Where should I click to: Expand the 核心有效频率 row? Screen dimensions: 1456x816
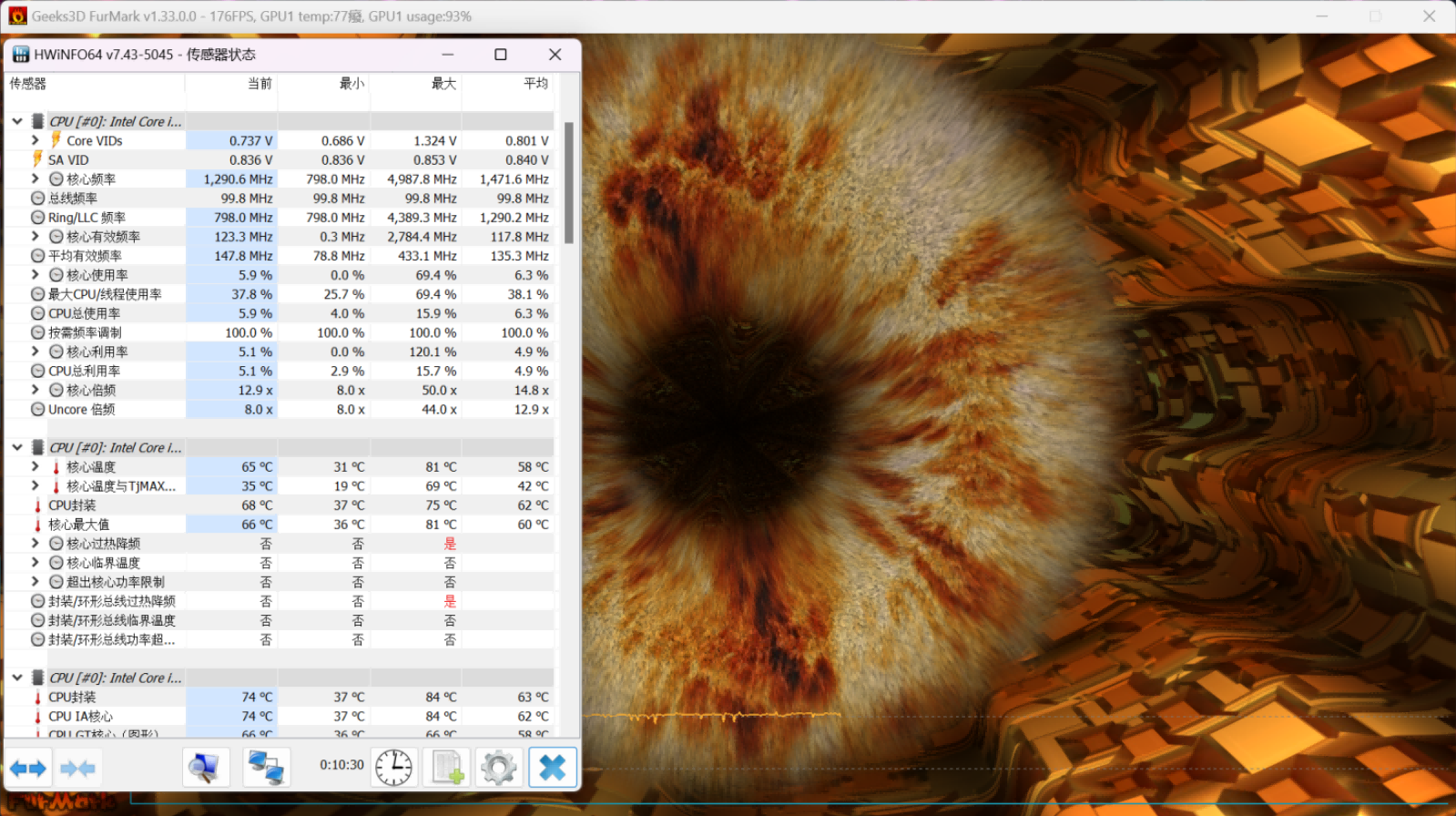tap(36, 237)
